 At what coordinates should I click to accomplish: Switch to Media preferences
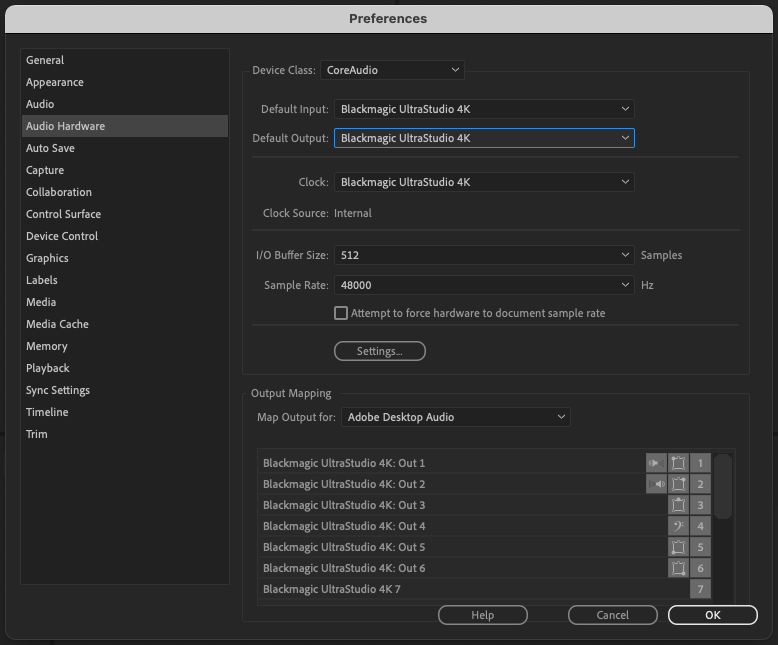(x=125, y=302)
